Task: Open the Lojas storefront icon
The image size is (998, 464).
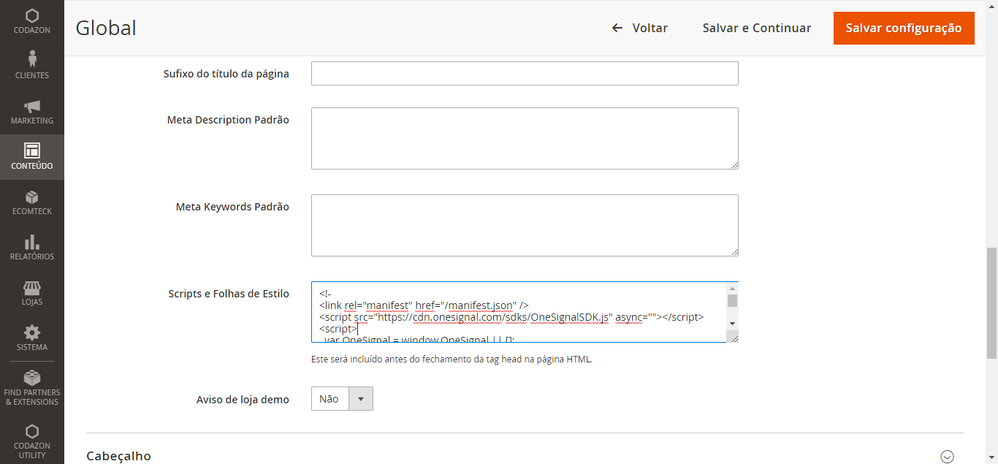Action: [x=32, y=289]
